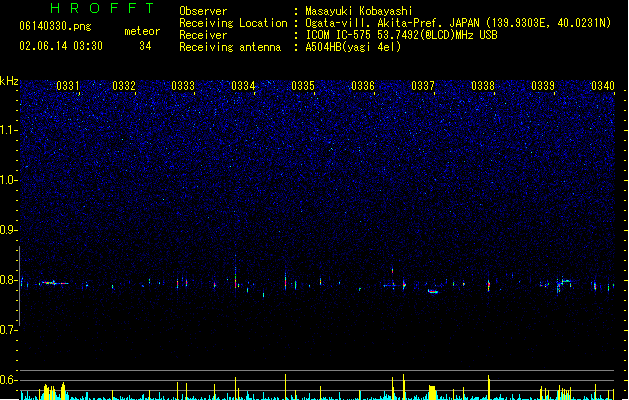Image resolution: width=629 pixels, height=400 pixels.
Task: Click the Observer label
Action: 203,11
